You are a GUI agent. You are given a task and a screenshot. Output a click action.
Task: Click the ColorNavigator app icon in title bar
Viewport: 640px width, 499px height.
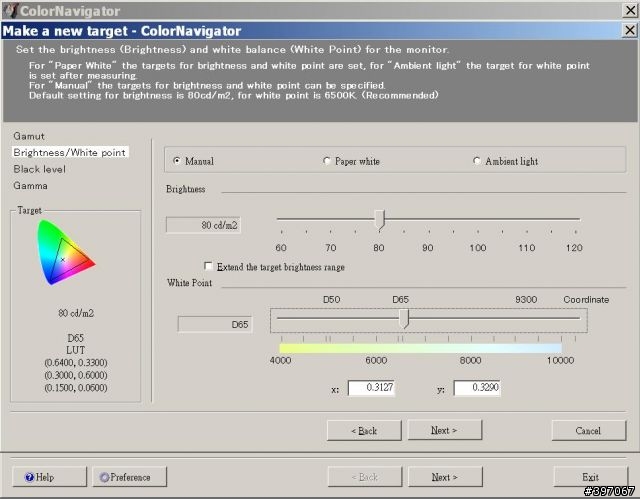coord(11,10)
